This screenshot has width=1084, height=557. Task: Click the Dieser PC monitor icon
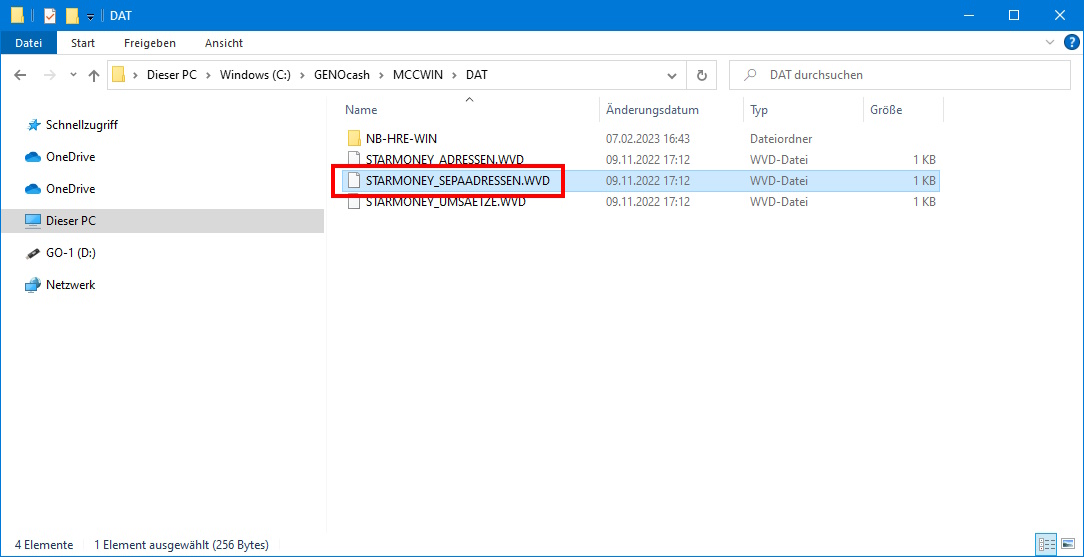pos(32,220)
